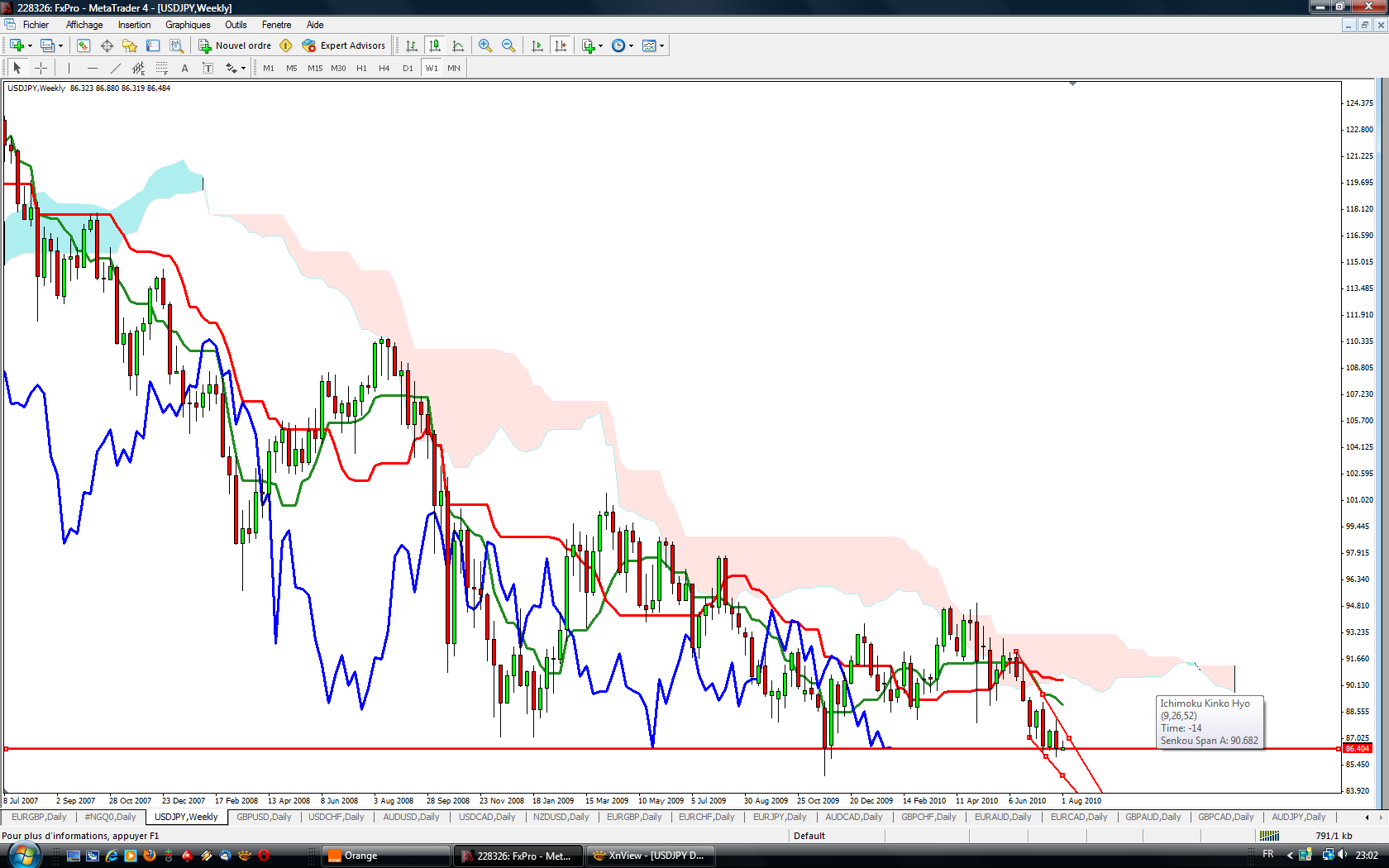
Task: Toggle bar chart display mode
Action: [412, 45]
